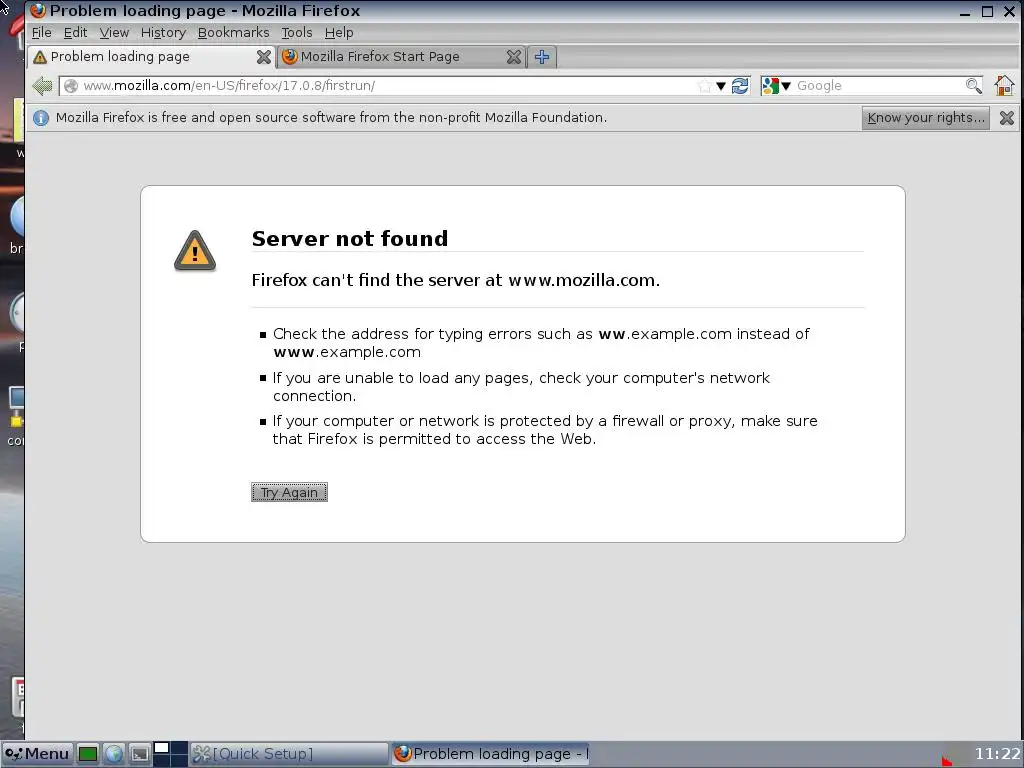Open the File menu
1024x768 pixels.
(x=41, y=33)
